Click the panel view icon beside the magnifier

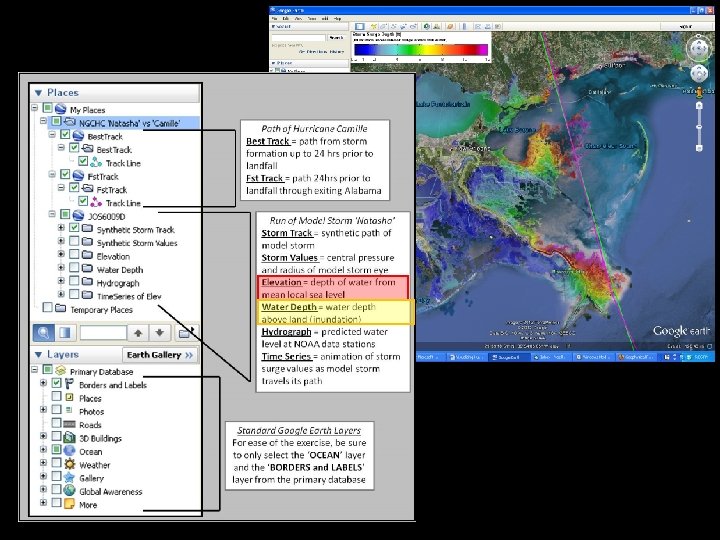[65, 332]
